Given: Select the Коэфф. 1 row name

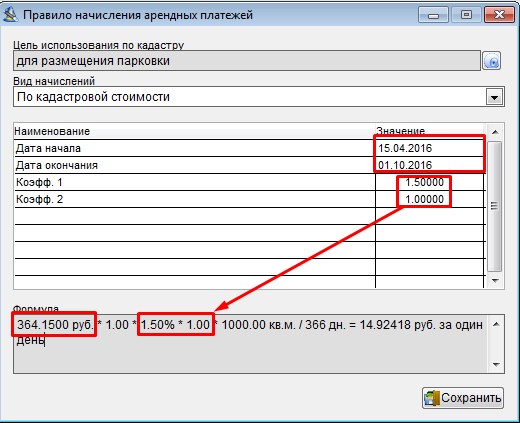Looking at the screenshot, I should click(39, 182).
